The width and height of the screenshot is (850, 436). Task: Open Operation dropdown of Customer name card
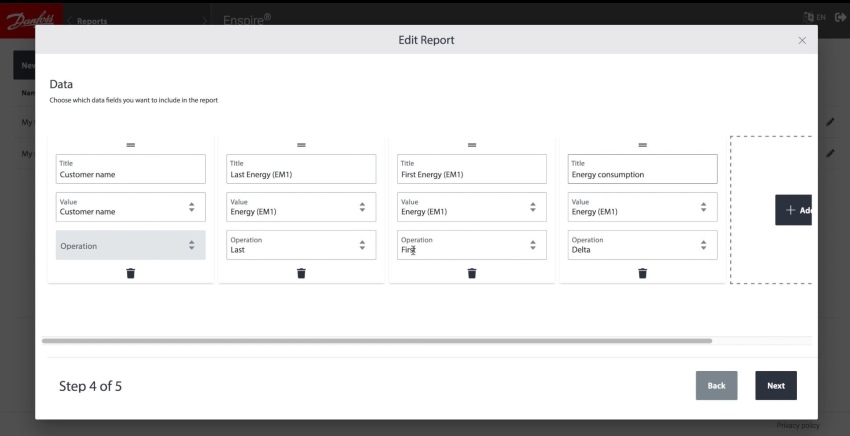(x=131, y=245)
